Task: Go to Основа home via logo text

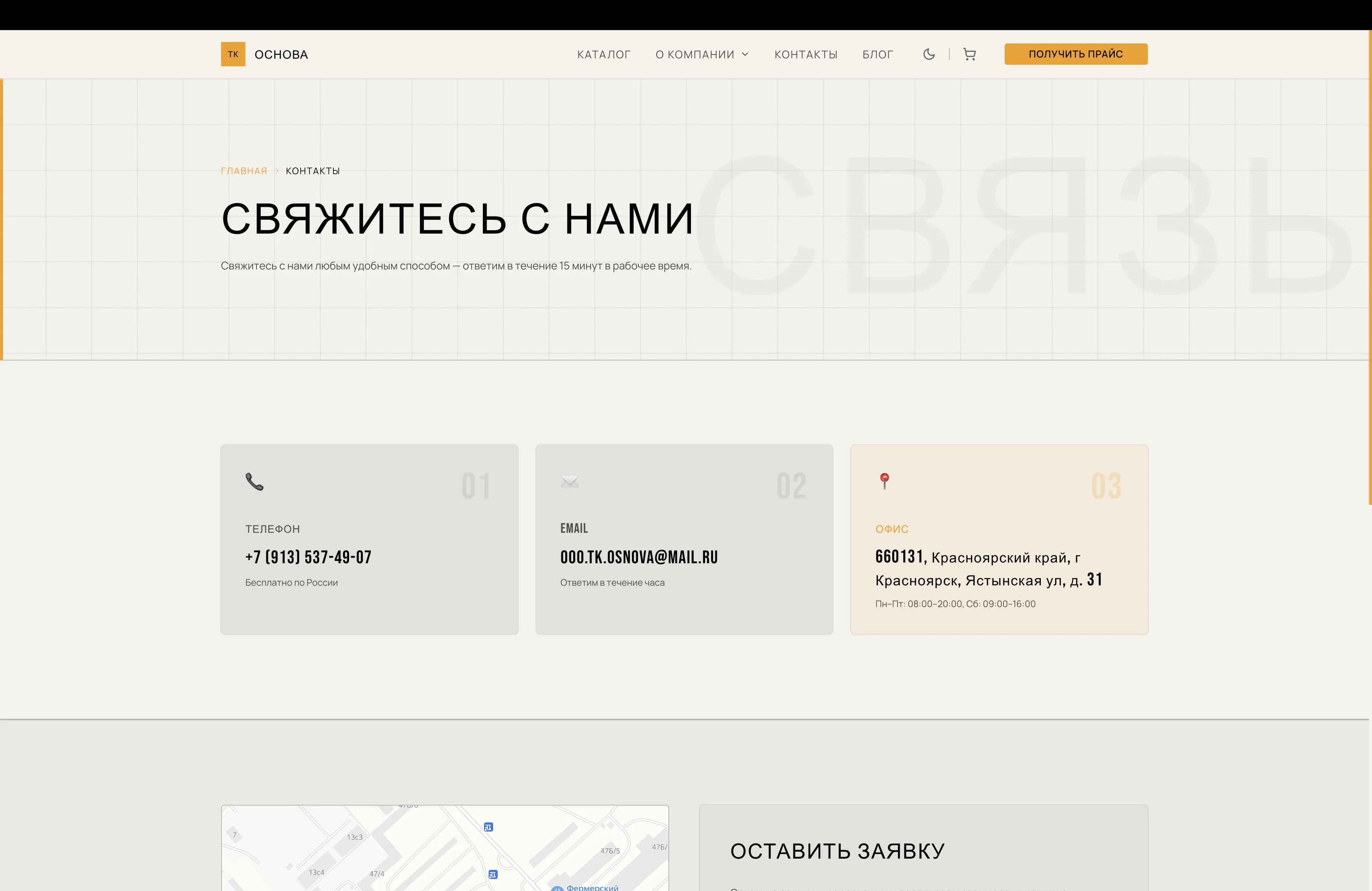Action: (281, 54)
